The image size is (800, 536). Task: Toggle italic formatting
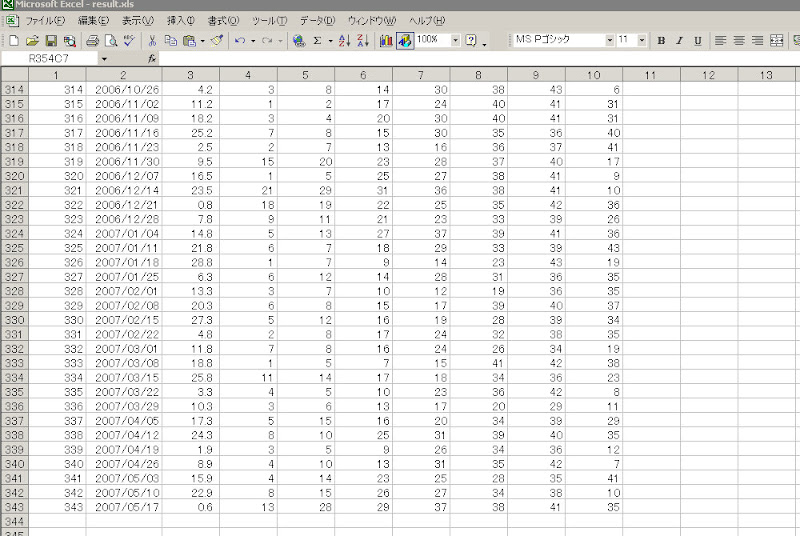680,41
